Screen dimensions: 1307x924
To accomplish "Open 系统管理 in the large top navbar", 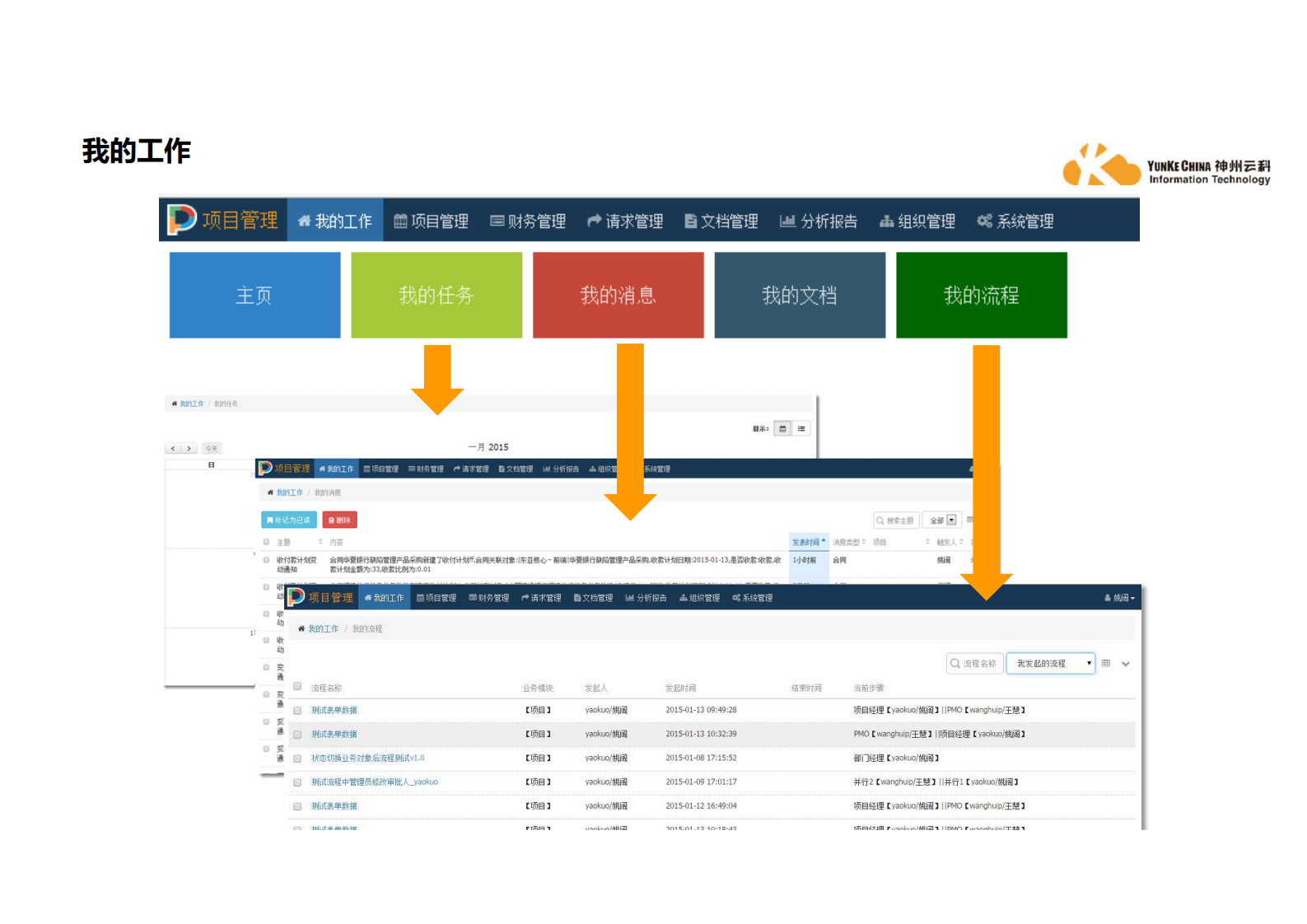I will (1015, 221).
